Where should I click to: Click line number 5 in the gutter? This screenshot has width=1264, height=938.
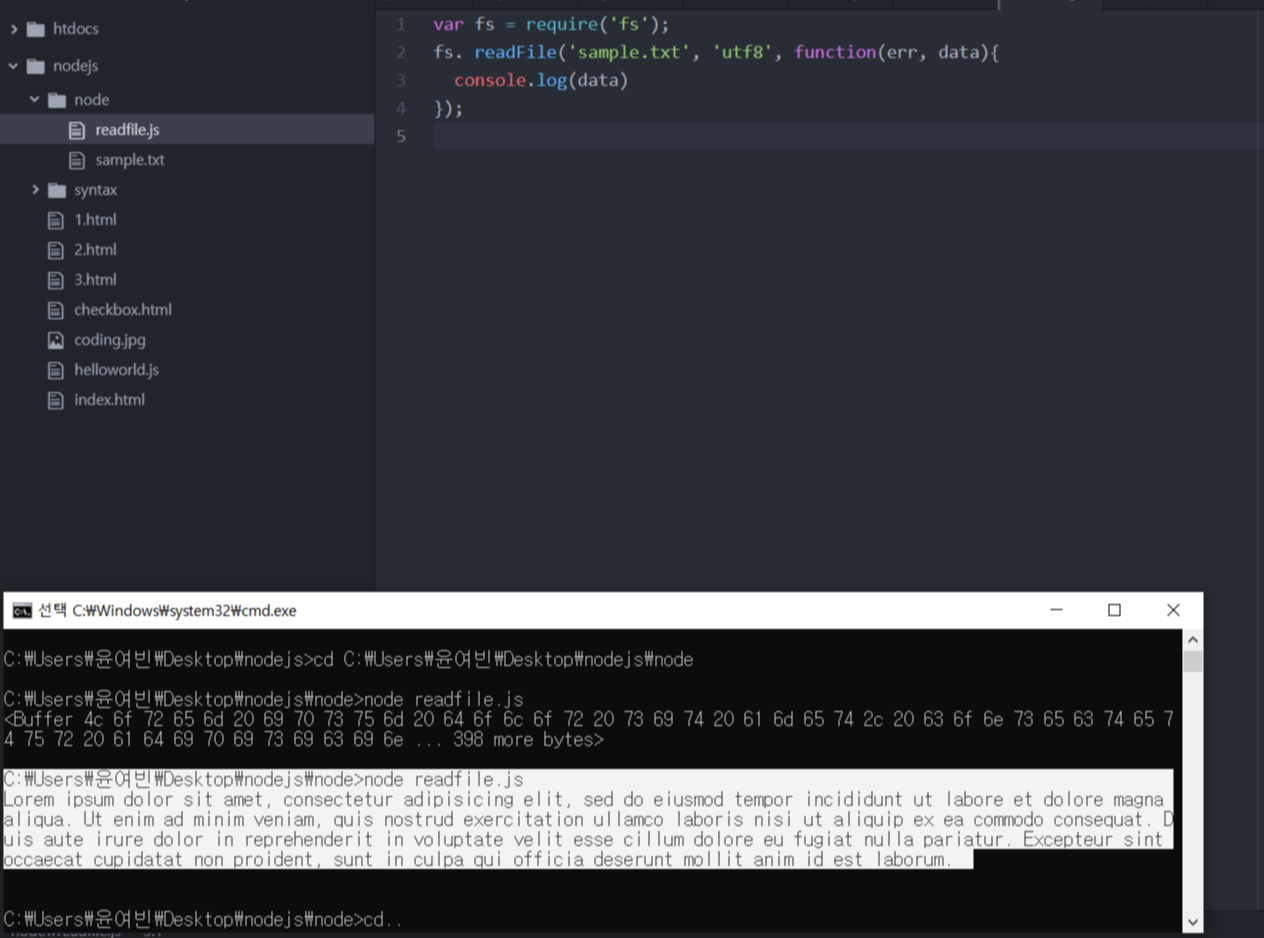[401, 136]
